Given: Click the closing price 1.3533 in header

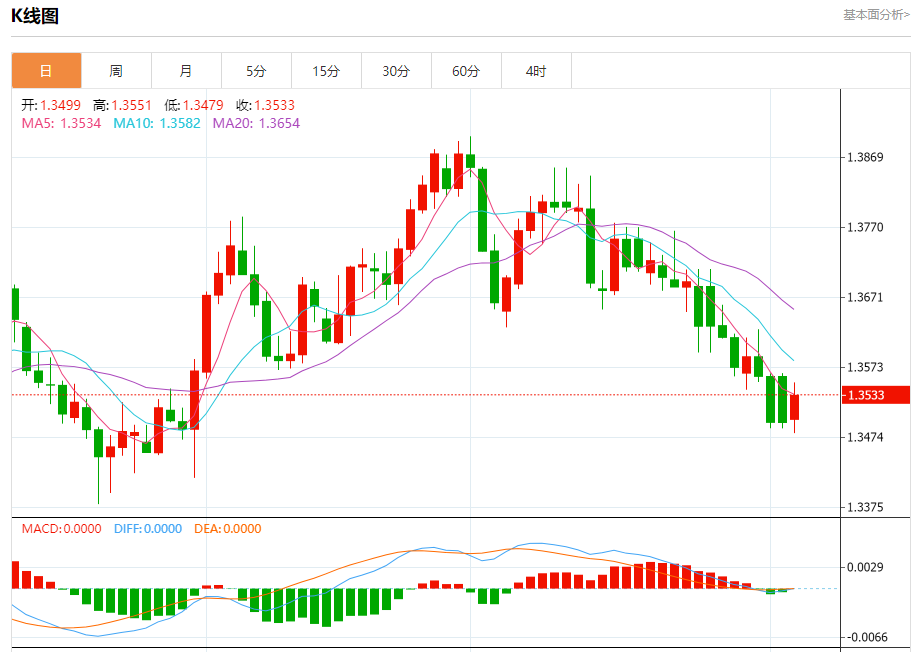Looking at the screenshot, I should 275,105.
